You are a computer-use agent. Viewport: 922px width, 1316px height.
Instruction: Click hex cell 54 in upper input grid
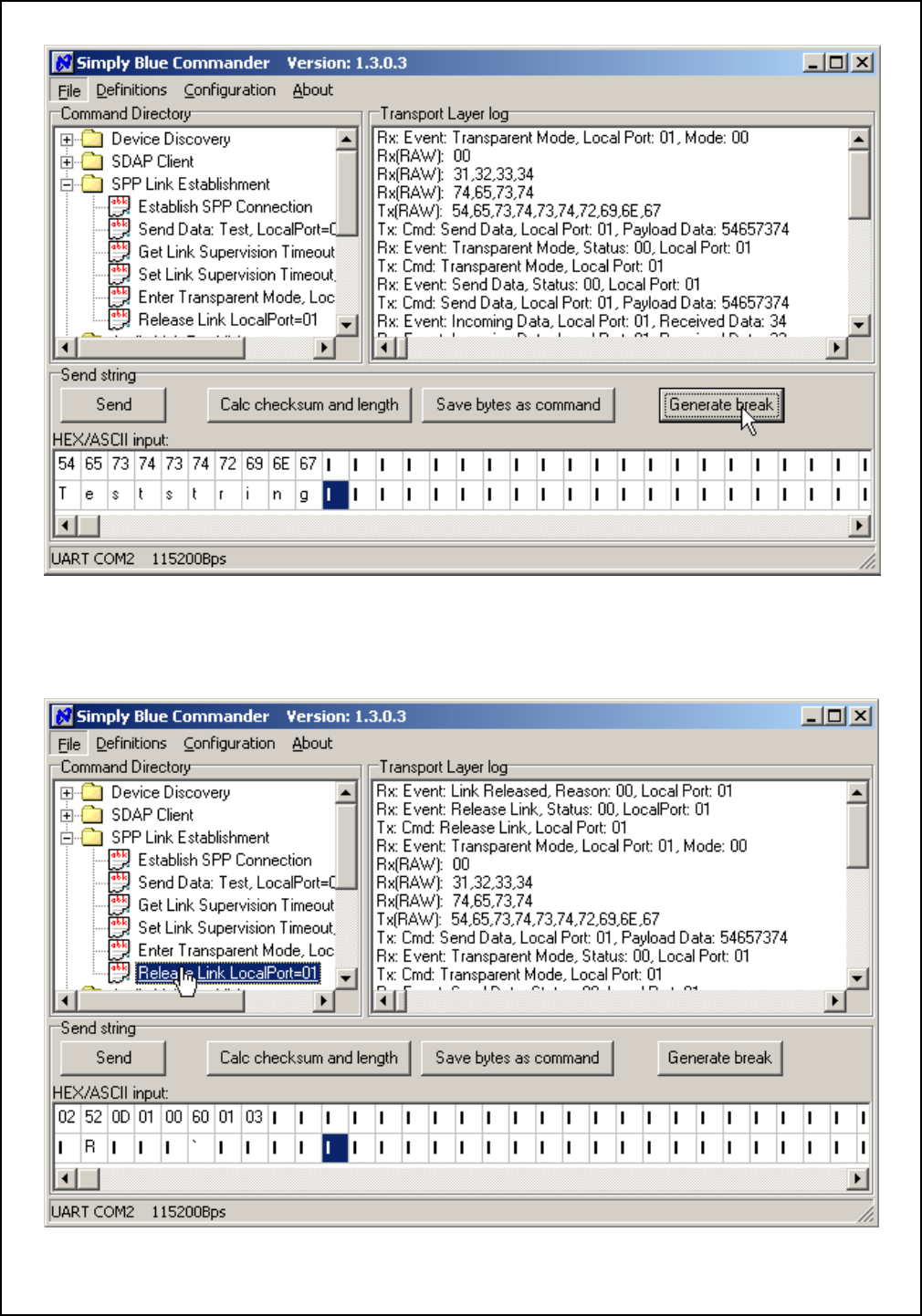point(67,464)
